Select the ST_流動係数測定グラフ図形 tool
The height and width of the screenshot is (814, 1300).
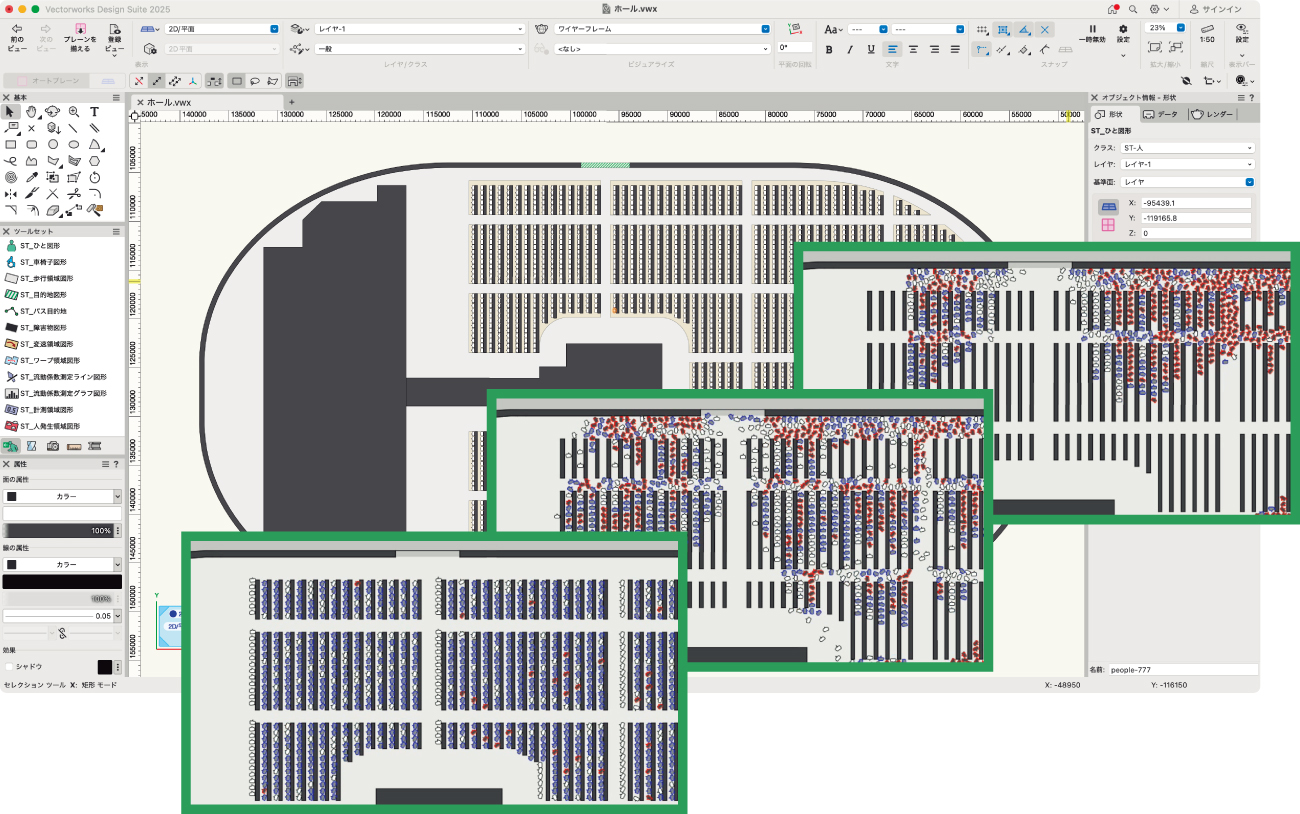(55, 394)
